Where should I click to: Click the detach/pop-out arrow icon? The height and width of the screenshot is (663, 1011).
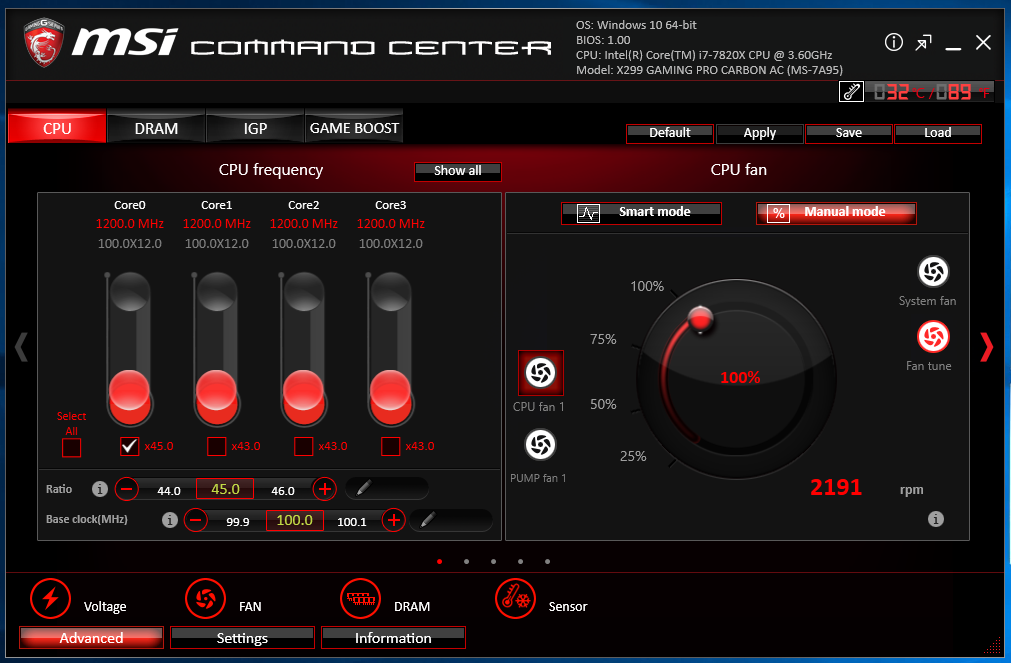point(923,43)
